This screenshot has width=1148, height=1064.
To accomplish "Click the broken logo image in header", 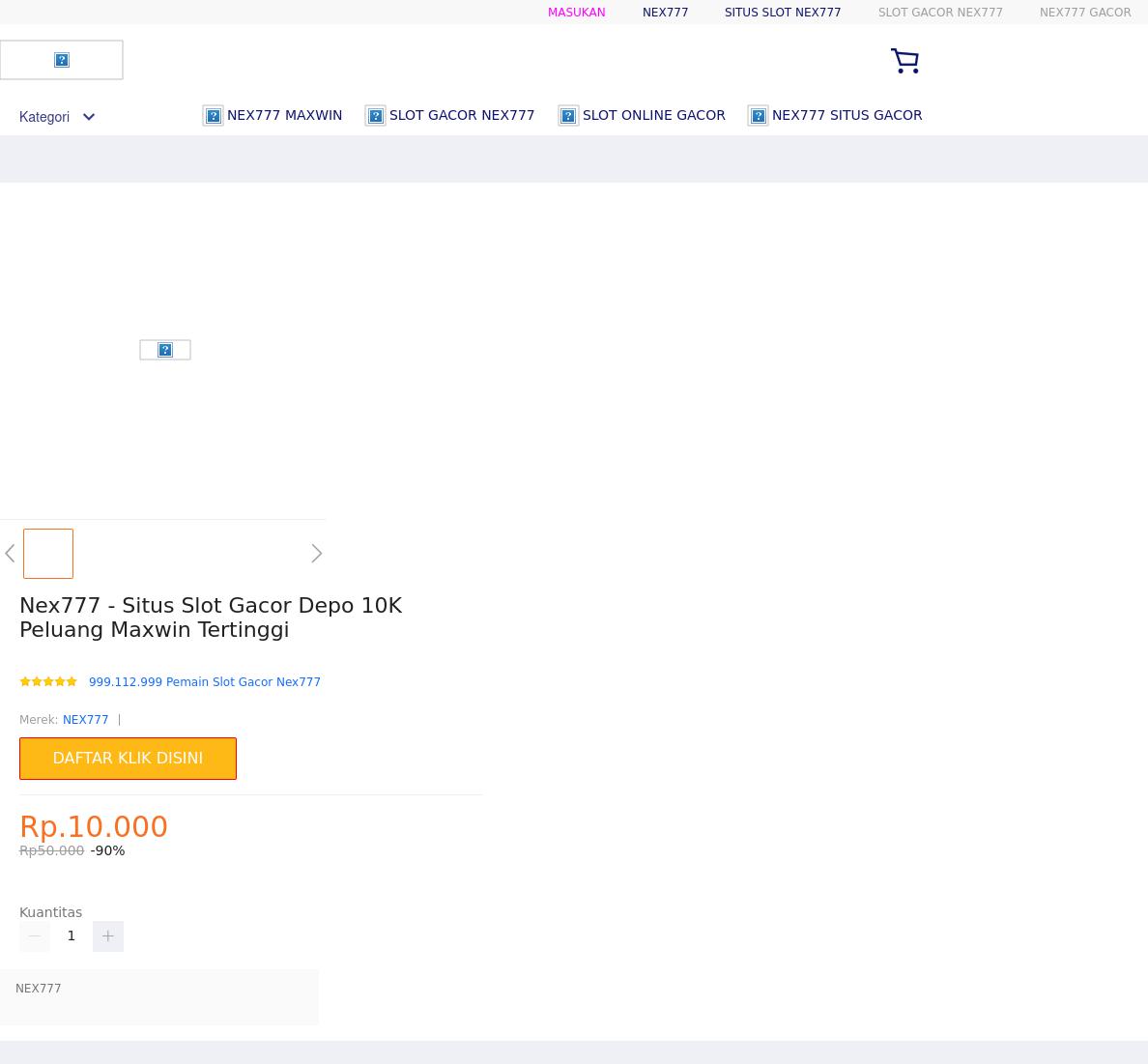I will [x=61, y=60].
